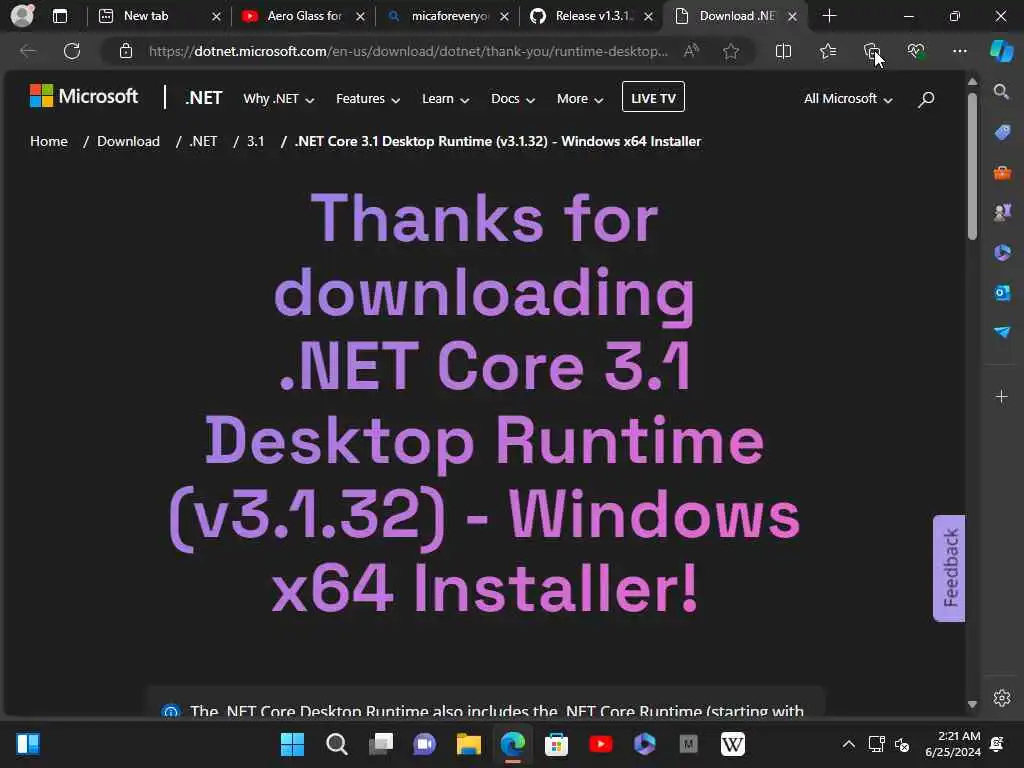The image size is (1024, 768).
Task: Click LIVE TV button
Action: coord(653,97)
